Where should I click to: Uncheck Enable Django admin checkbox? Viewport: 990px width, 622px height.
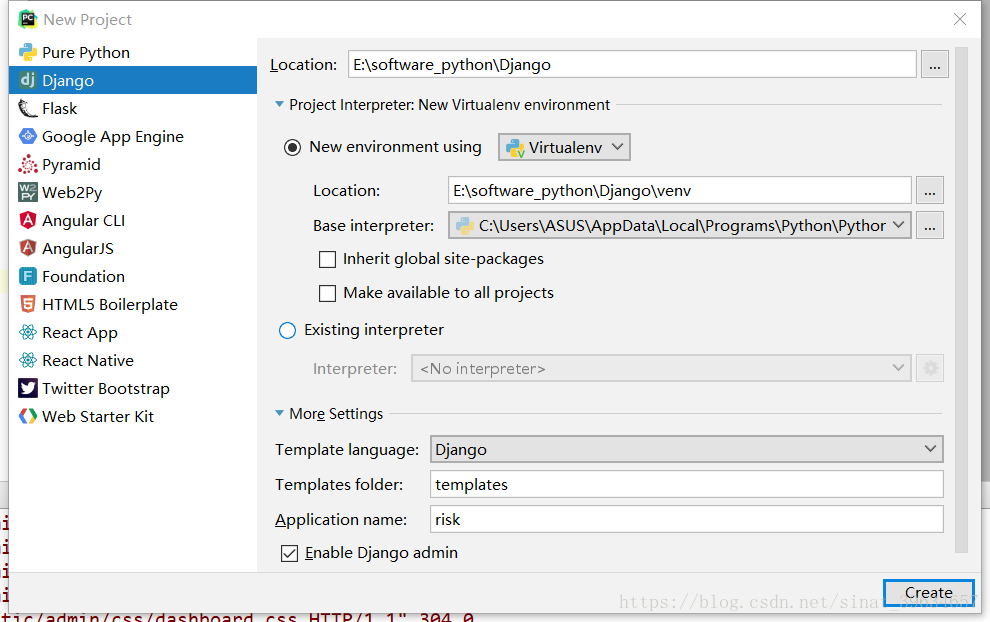coord(289,554)
